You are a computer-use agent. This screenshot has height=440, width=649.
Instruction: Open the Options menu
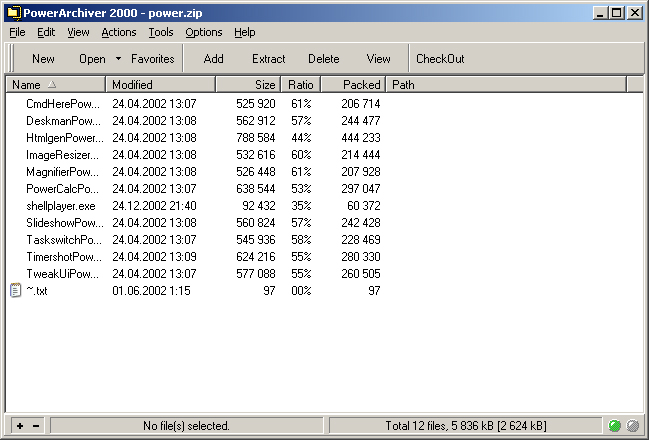[204, 32]
